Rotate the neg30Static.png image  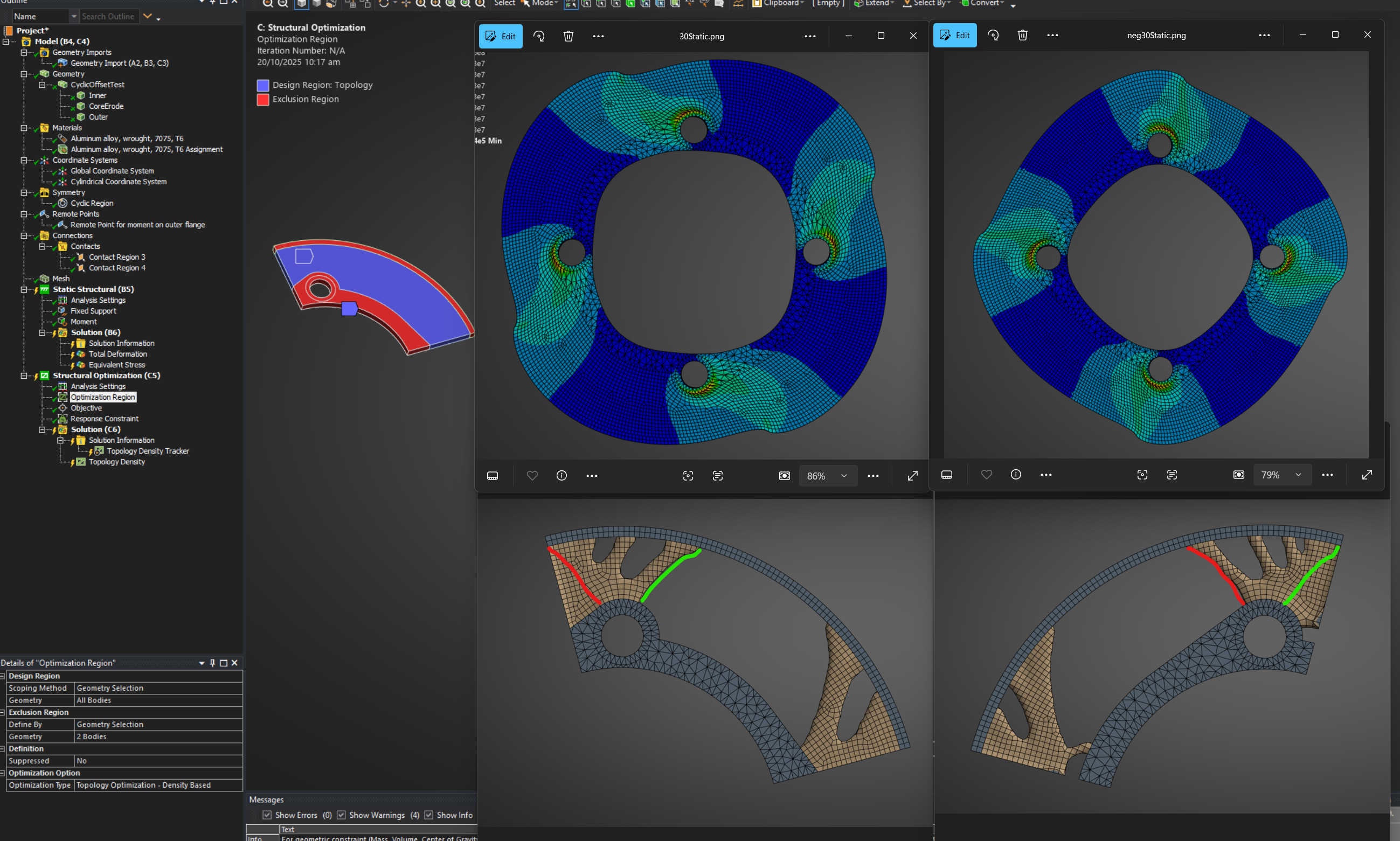(993, 35)
